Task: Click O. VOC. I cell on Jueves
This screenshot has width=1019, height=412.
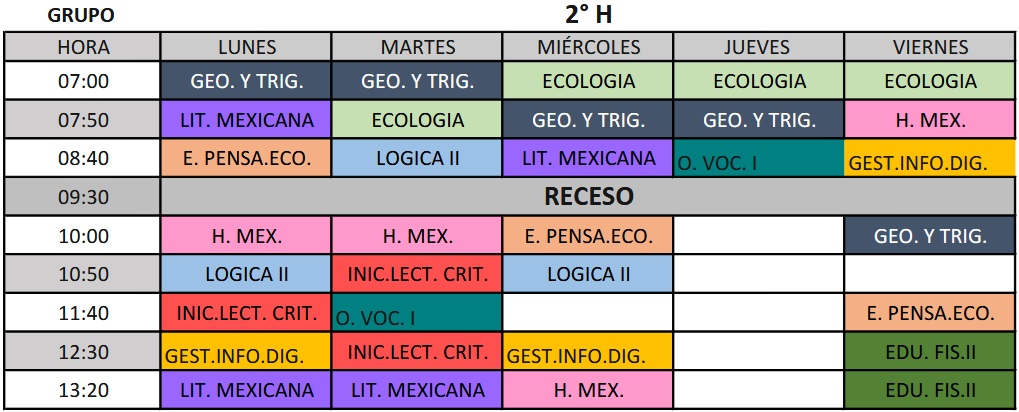Action: tap(758, 159)
